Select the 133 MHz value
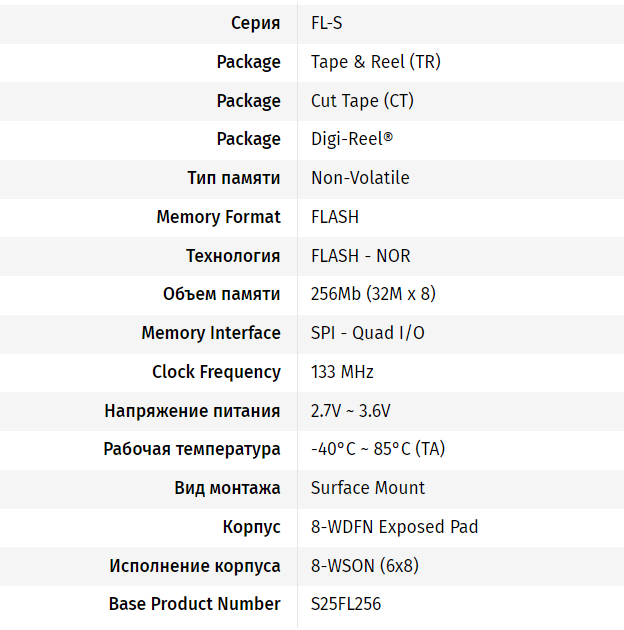Screen dimensions: 624x630 point(342,372)
